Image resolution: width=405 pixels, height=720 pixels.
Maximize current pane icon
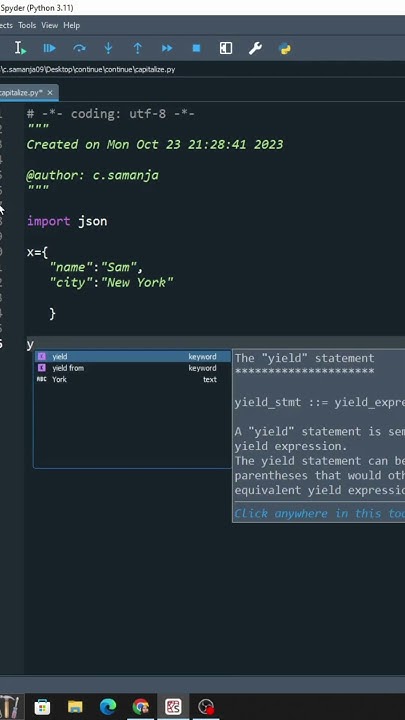[x=226, y=48]
